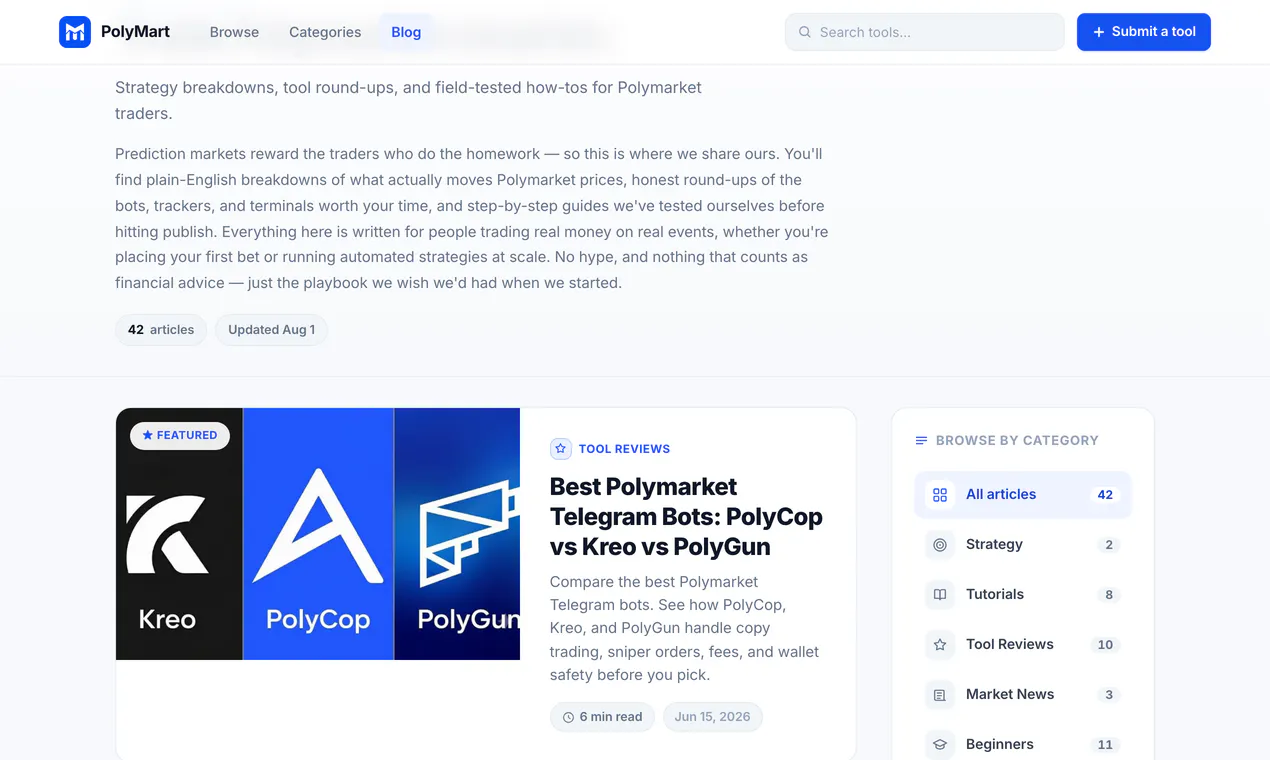Open the Categories nav item
The image size is (1270, 760).
[325, 32]
